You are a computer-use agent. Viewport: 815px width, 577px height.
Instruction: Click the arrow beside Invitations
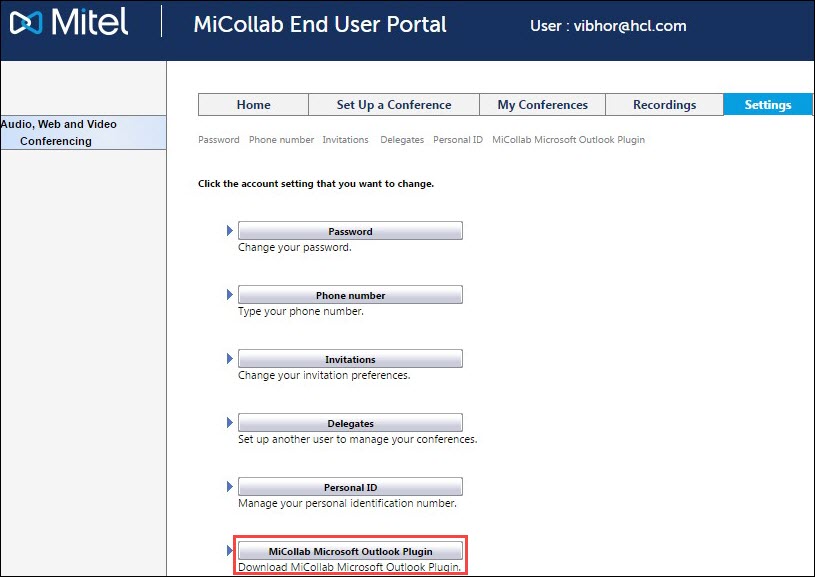(229, 358)
